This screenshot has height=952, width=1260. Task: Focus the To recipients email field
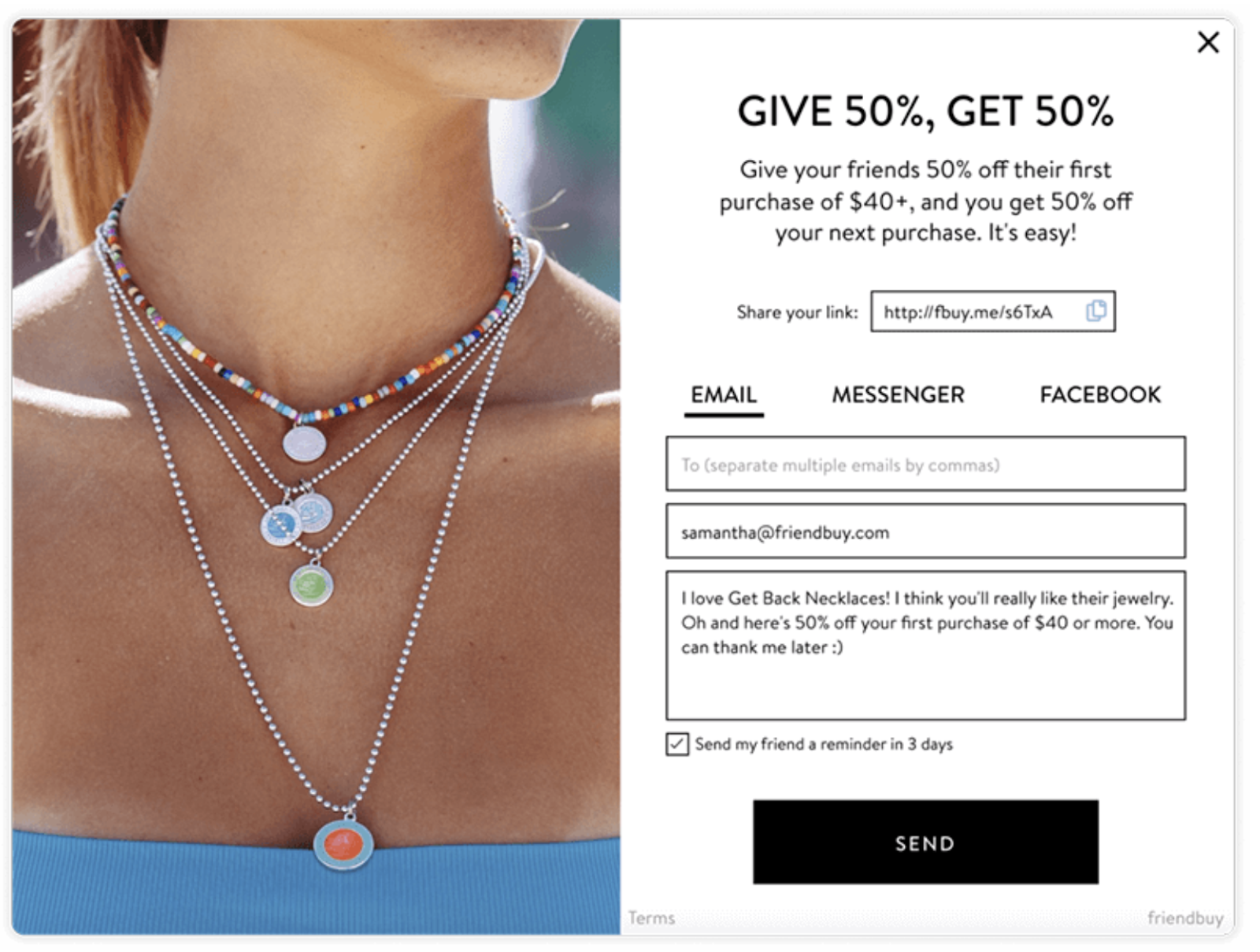point(925,465)
